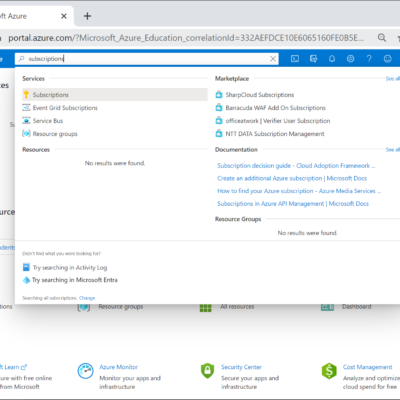Open Subscription decision guide doc link
The height and width of the screenshot is (400, 400).
(296, 166)
